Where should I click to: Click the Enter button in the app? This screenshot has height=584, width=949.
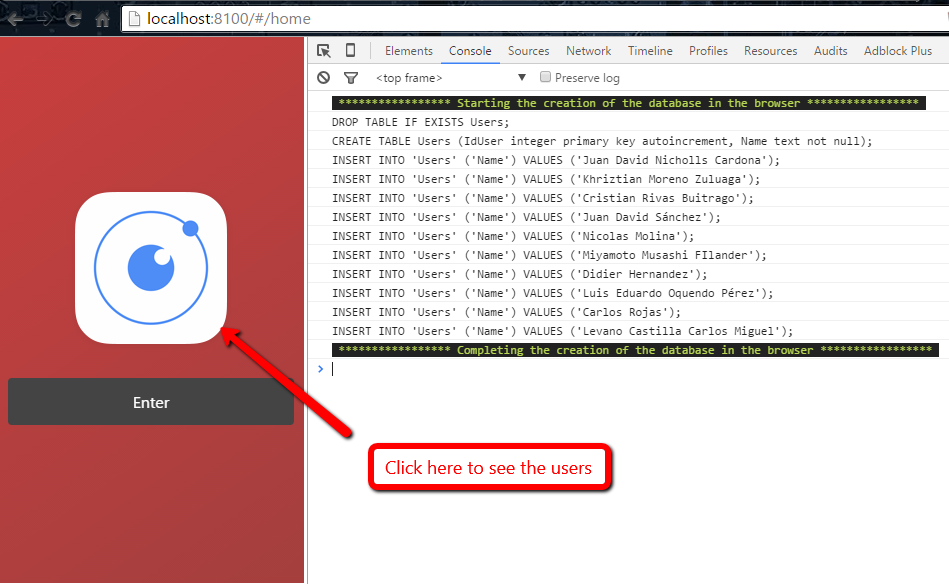pyautogui.click(x=151, y=402)
